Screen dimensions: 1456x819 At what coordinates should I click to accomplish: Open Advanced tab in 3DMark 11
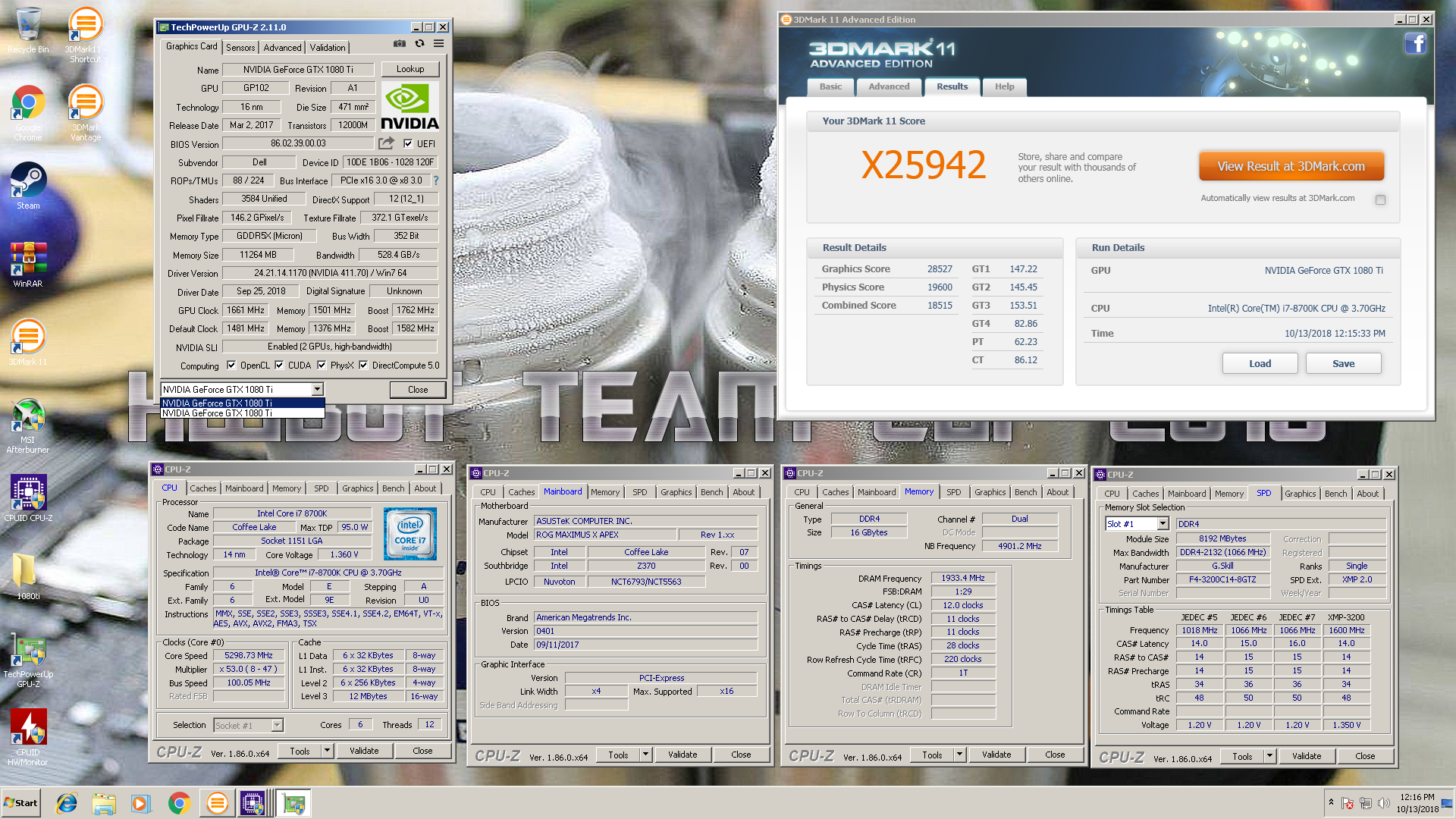[x=889, y=86]
